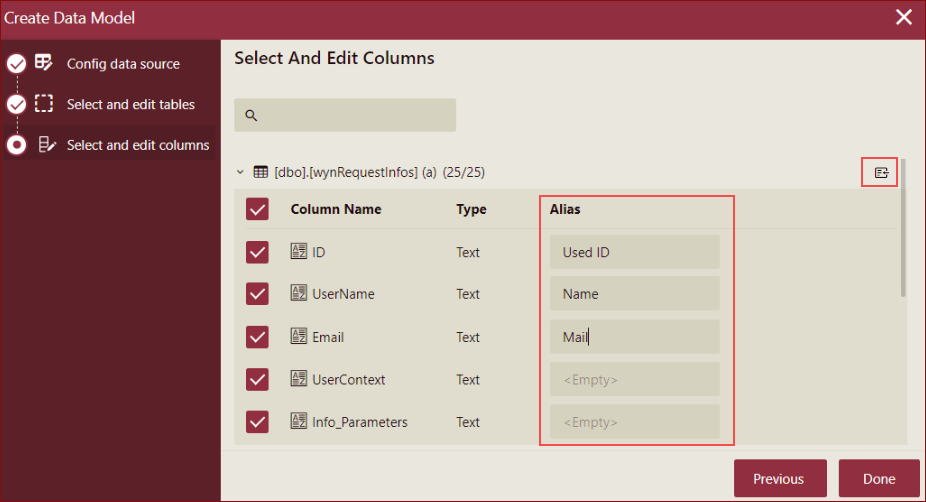Screen dimensions: 926x502
Task: Click the Config data source step icon
Action: click(44, 63)
